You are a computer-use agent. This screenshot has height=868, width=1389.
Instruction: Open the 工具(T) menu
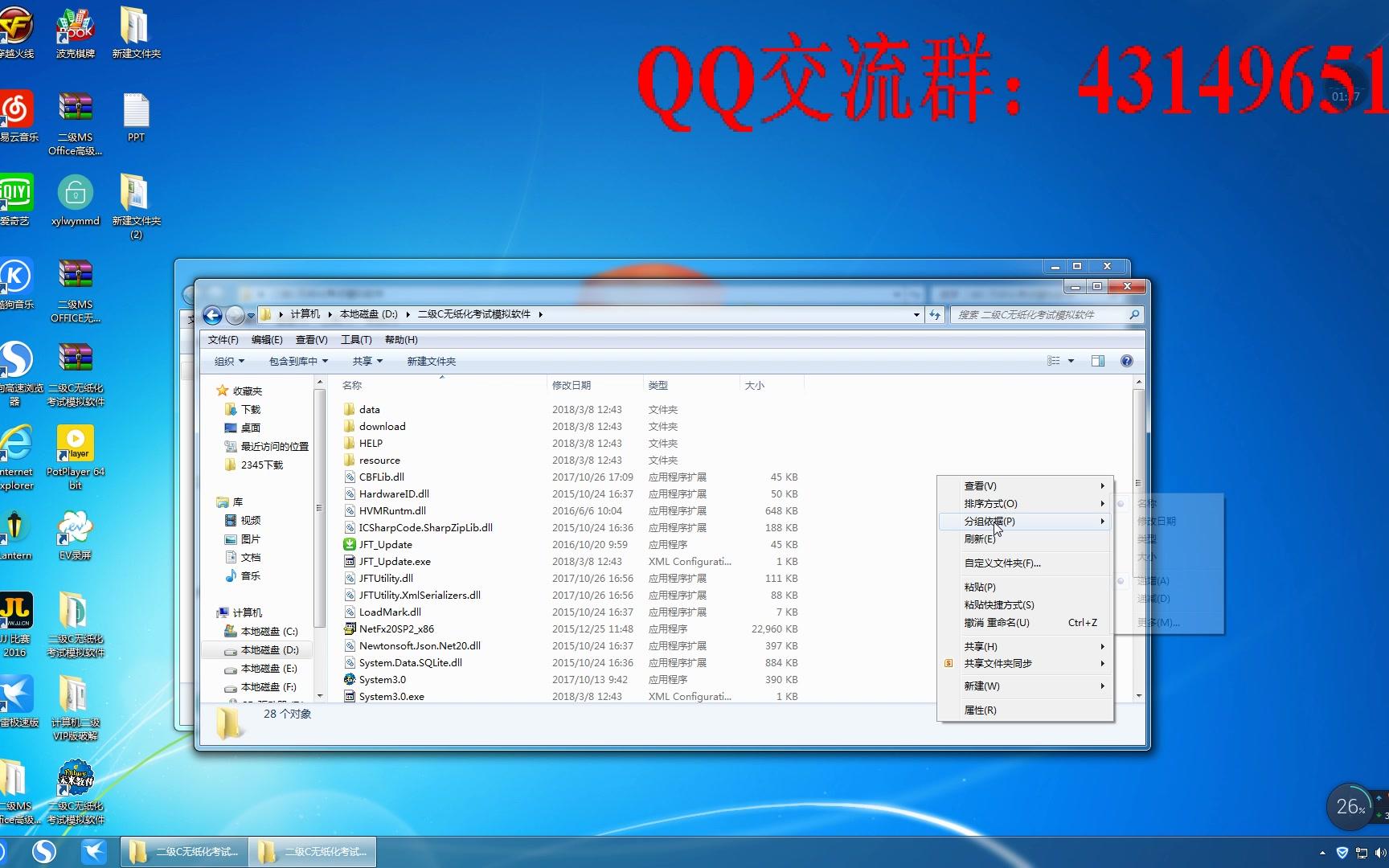pyautogui.click(x=357, y=339)
